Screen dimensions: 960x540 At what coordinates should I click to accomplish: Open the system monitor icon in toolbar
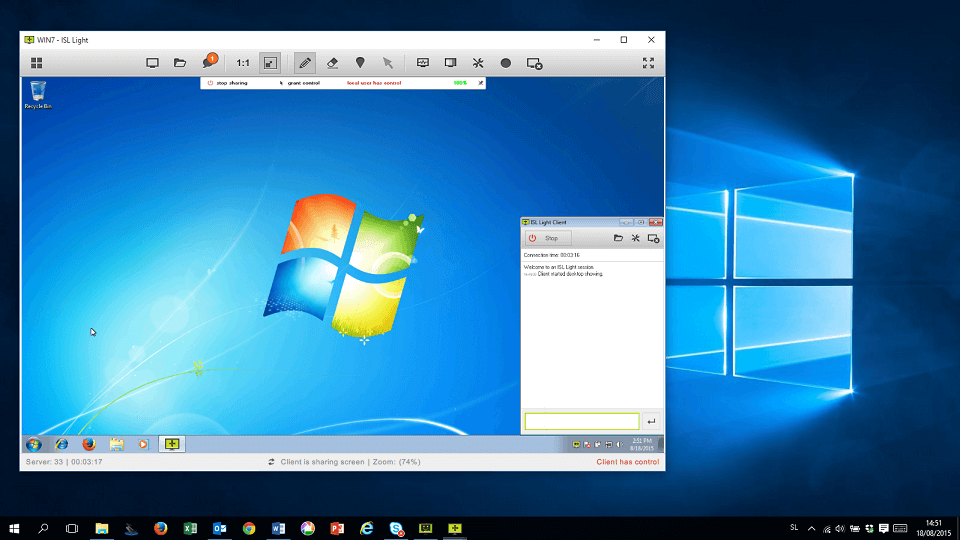(x=423, y=62)
